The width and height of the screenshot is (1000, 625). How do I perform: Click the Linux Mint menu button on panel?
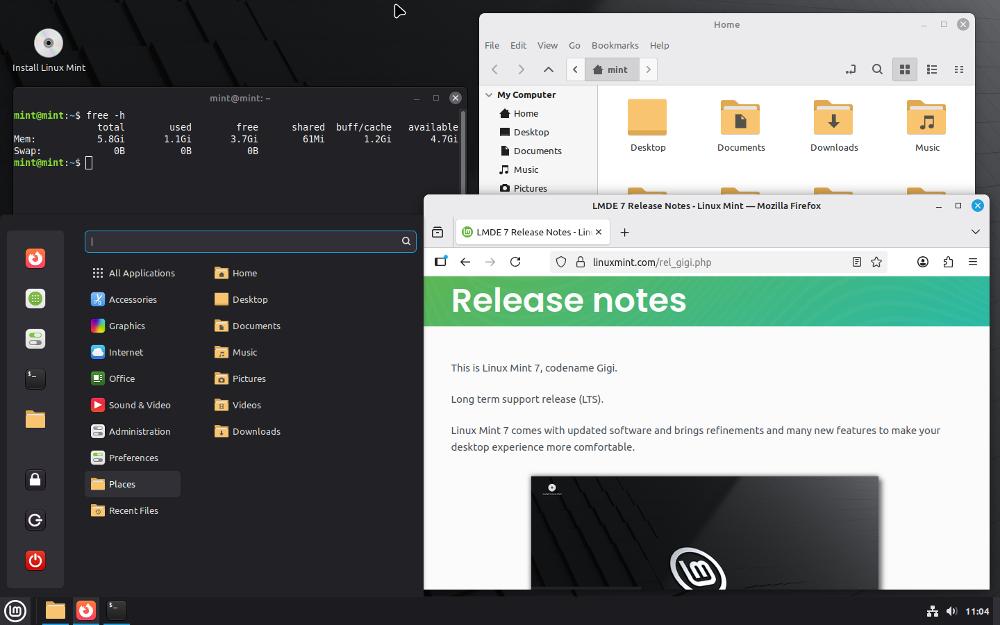click(x=15, y=611)
